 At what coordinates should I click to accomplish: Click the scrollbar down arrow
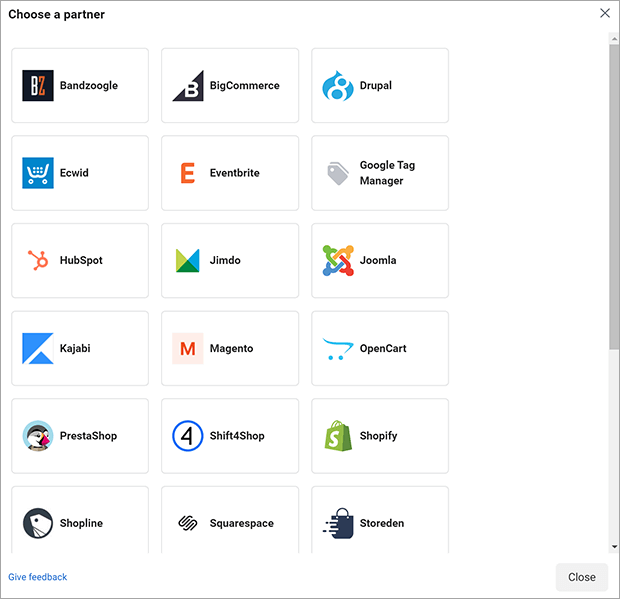tap(614, 547)
